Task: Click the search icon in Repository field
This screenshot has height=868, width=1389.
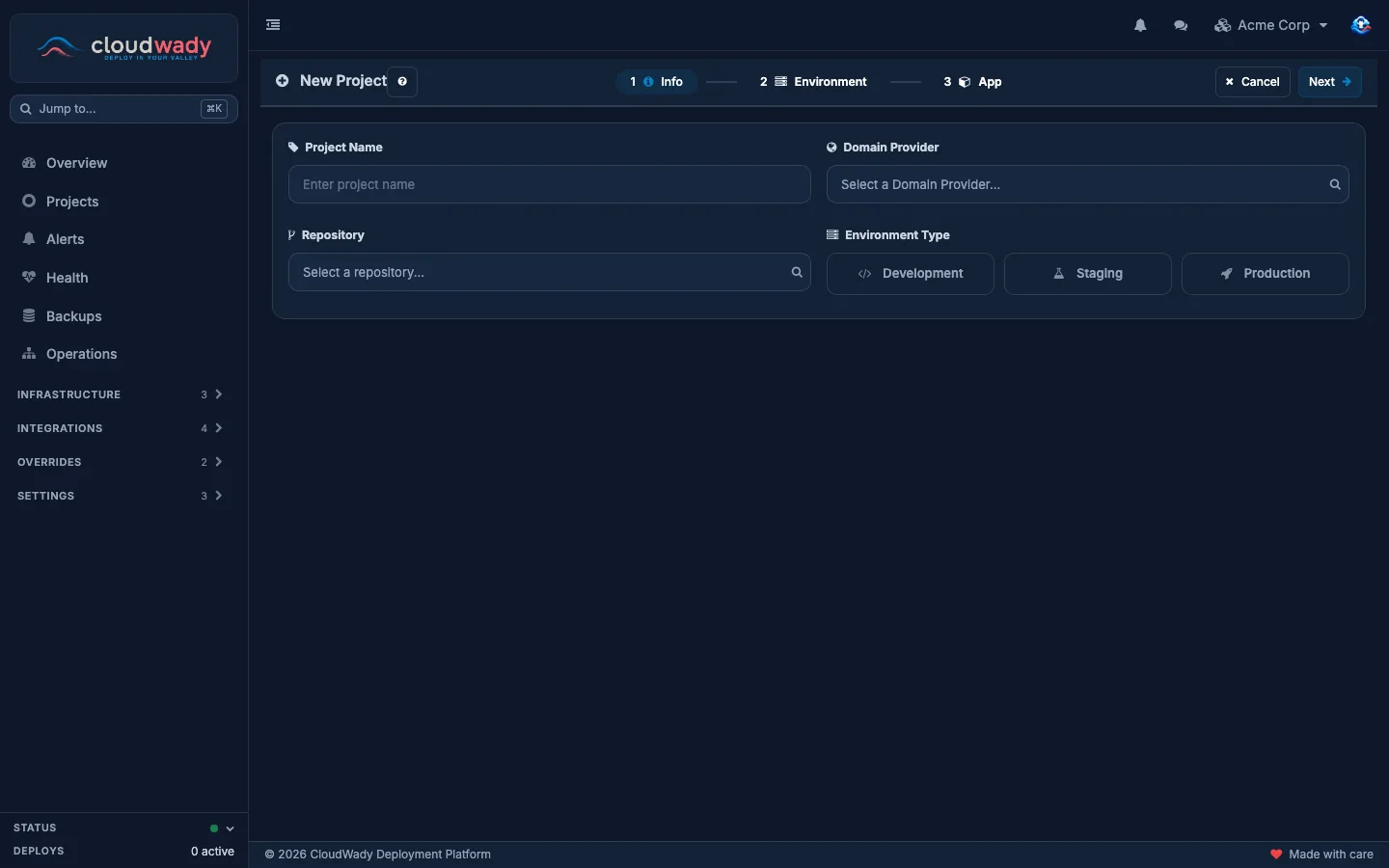Action: tap(797, 272)
